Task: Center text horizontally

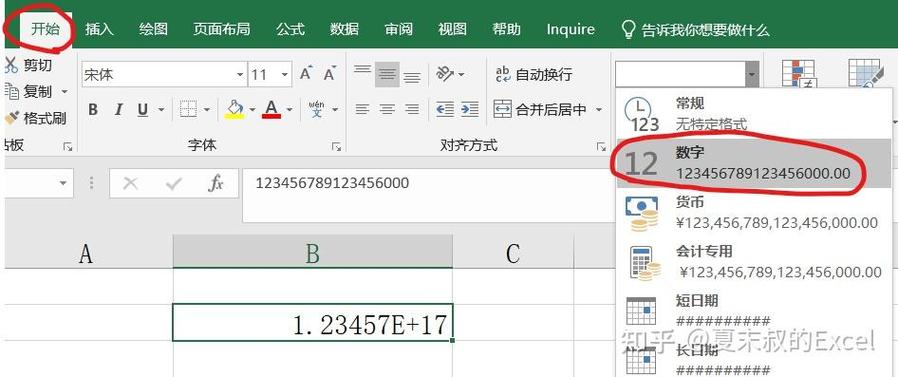Action: [x=387, y=109]
